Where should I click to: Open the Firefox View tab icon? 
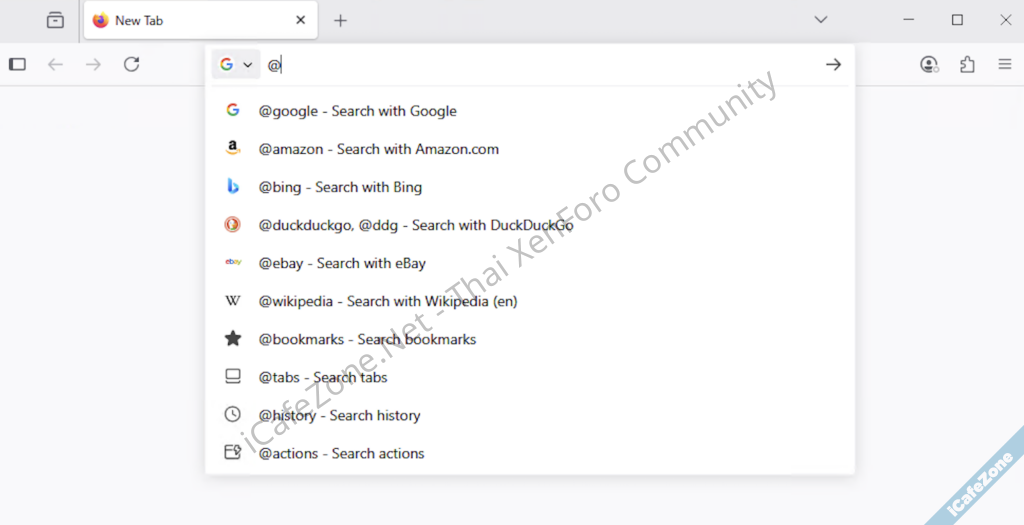click(56, 20)
